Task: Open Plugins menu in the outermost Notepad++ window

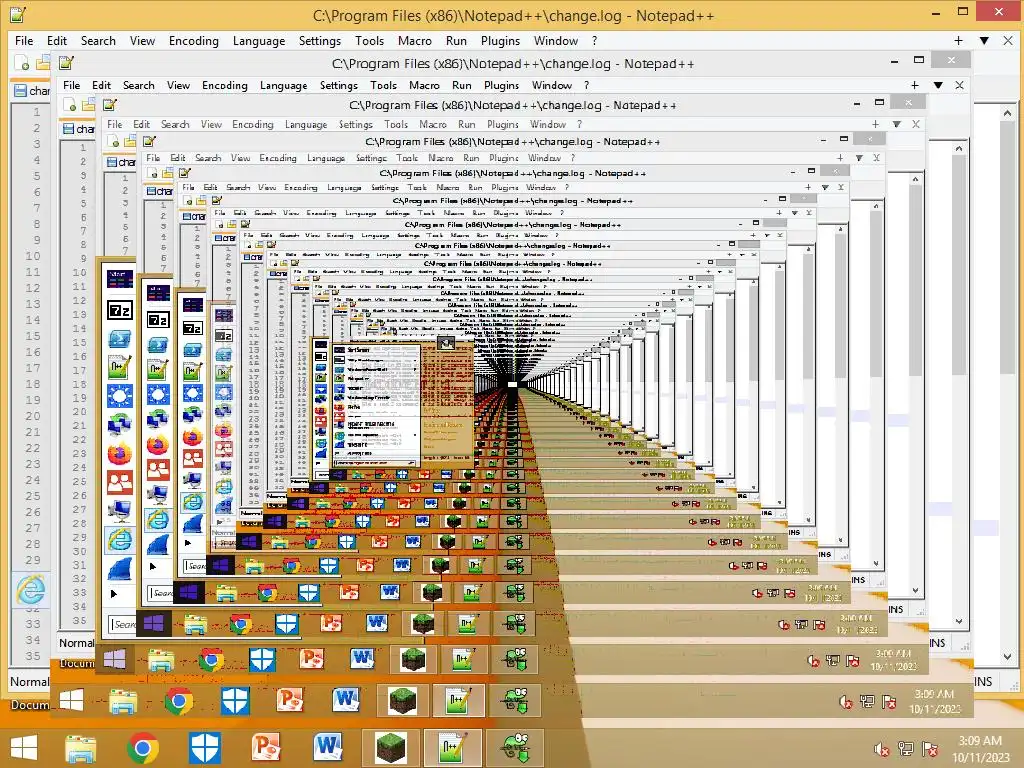Action: 500,40
